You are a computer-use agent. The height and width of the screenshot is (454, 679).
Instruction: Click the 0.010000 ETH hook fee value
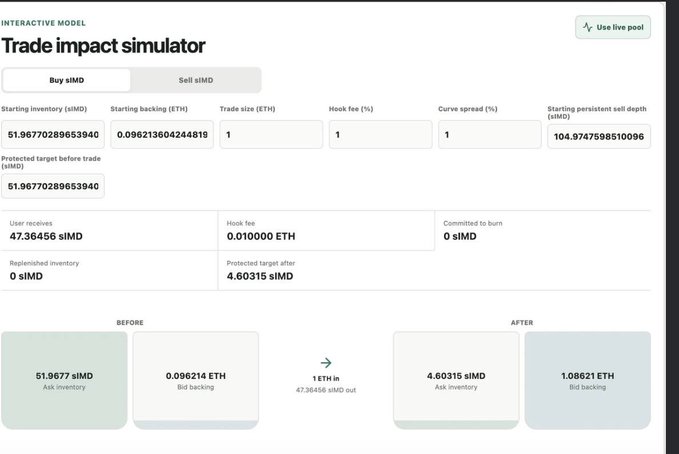click(261, 237)
